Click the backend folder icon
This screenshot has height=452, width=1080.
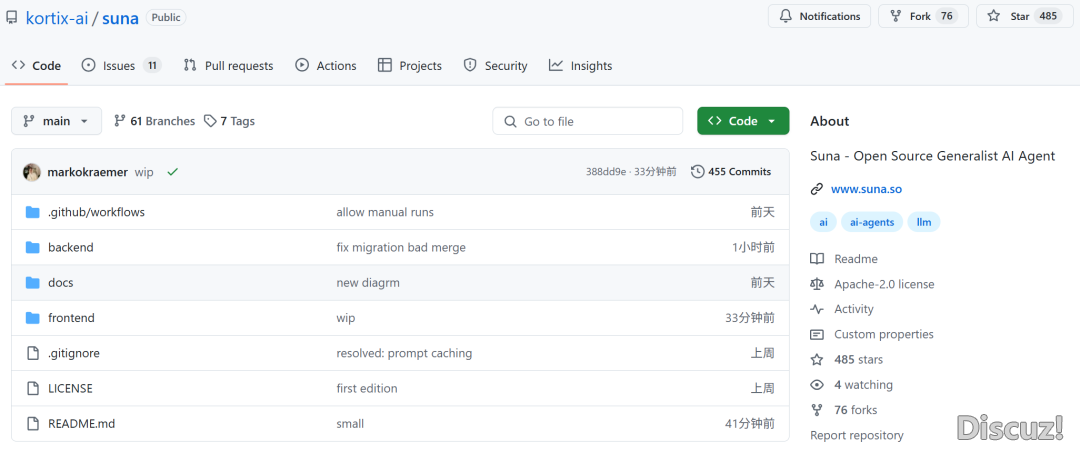tap(32, 247)
